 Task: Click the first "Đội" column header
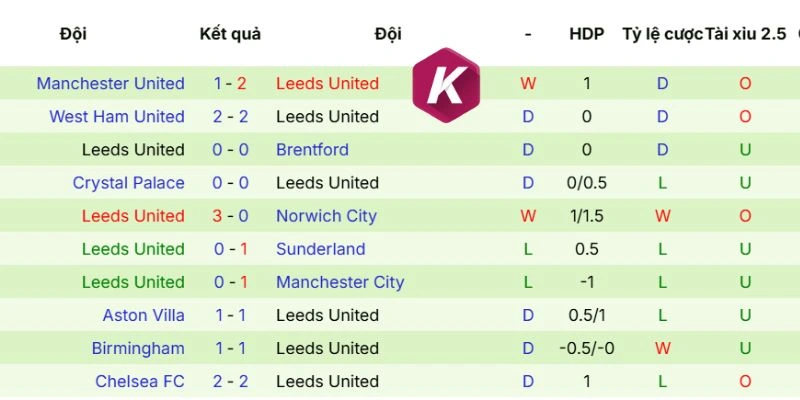(73, 34)
